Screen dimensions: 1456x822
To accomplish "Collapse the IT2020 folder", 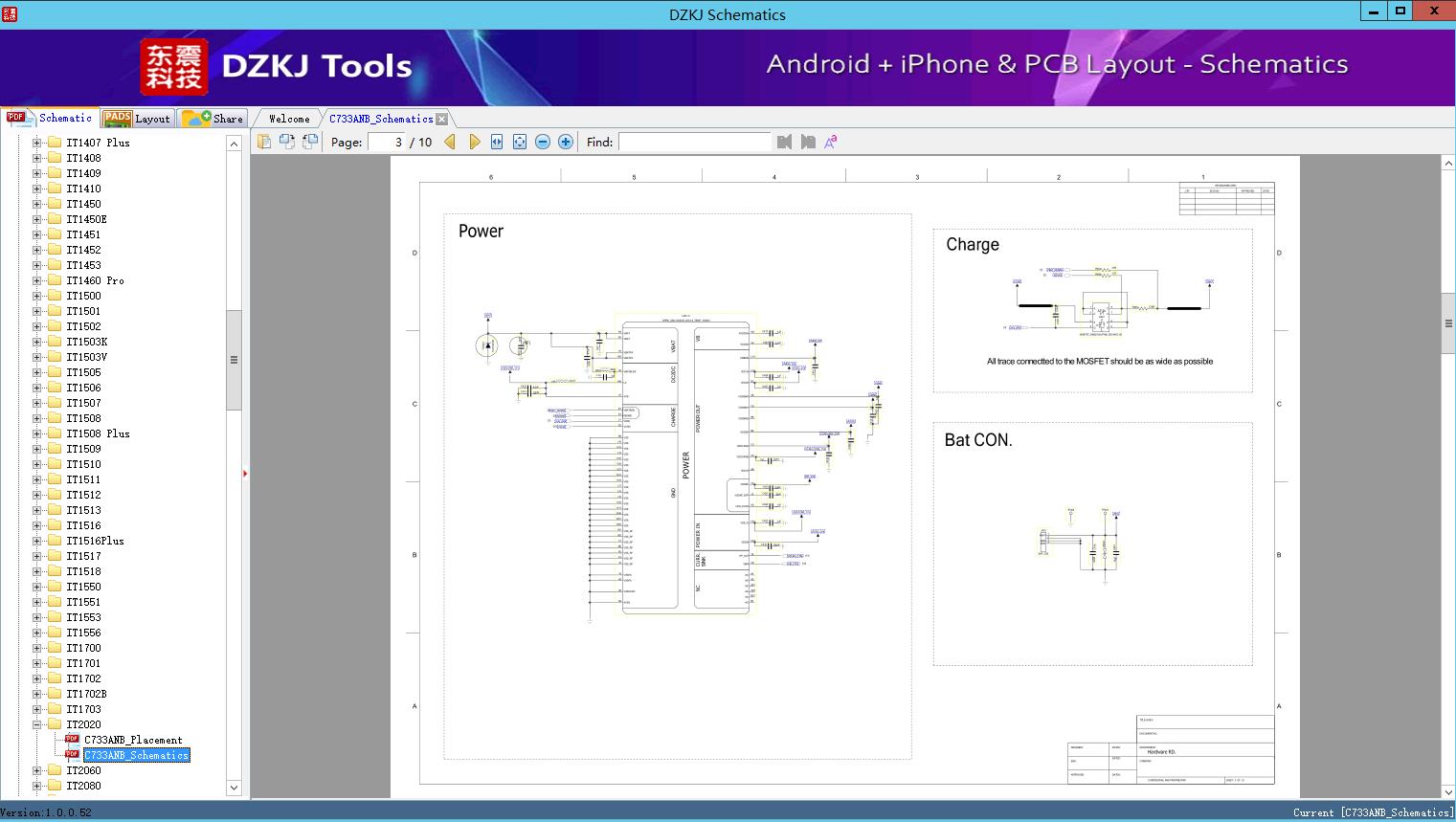I will pos(37,724).
